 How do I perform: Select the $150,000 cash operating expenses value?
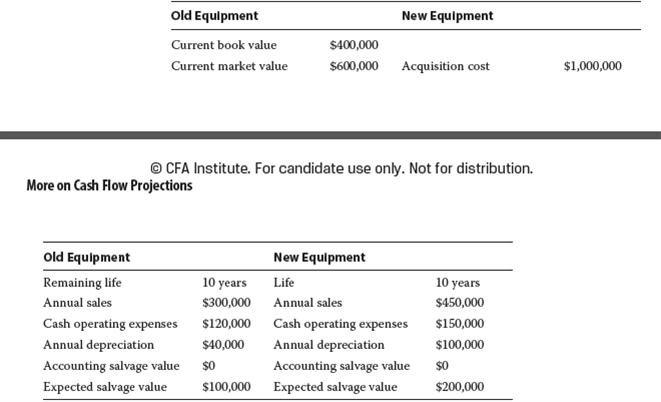[460, 323]
